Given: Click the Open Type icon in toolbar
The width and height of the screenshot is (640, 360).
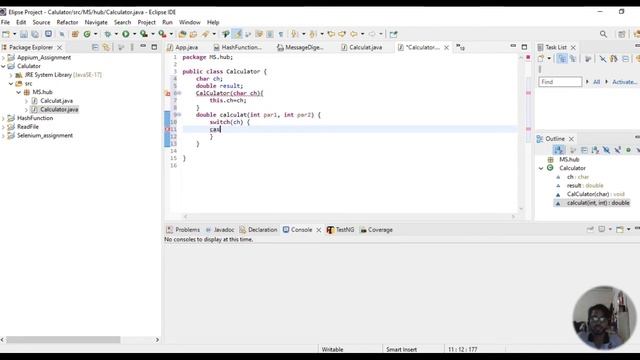Looking at the screenshot, I should click(182, 34).
